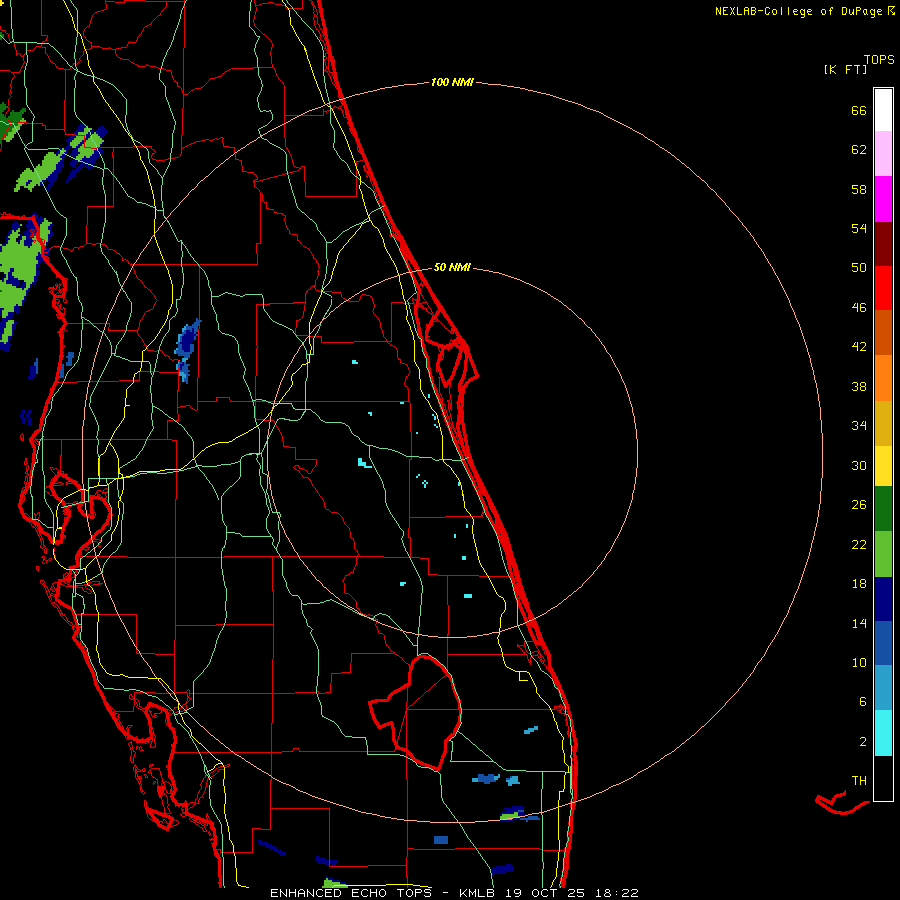This screenshot has height=900, width=900.
Task: Click the "NEXLAB-College of DuPage" text
Action: tap(800, 11)
